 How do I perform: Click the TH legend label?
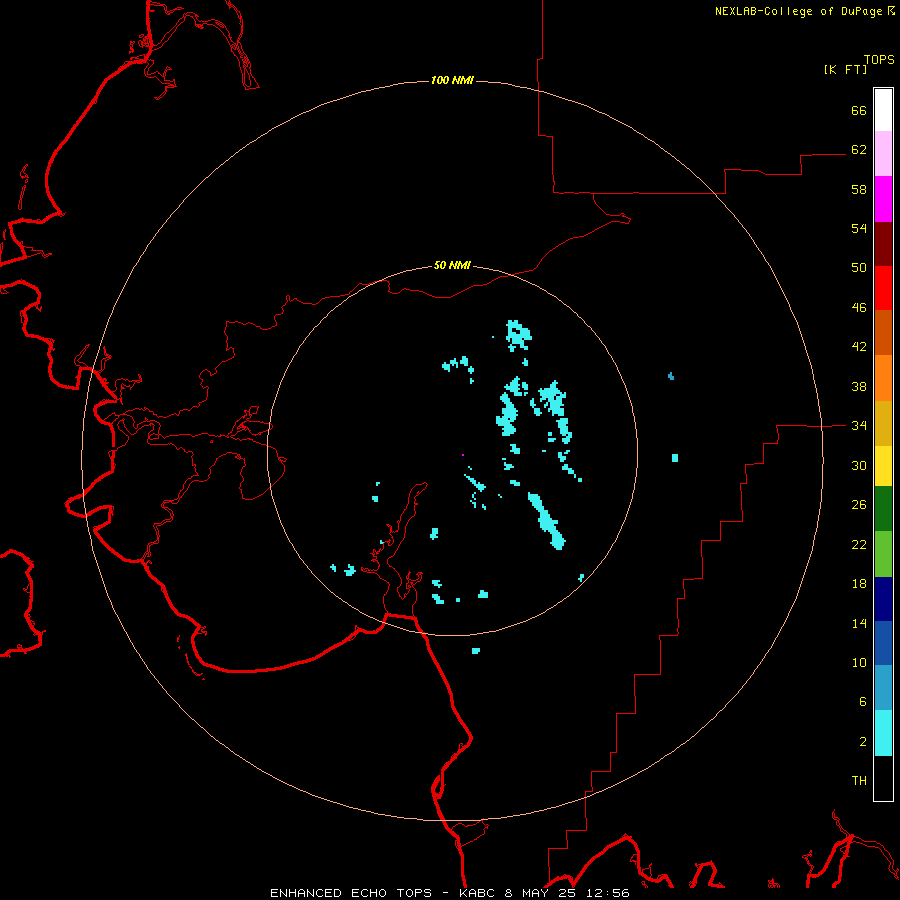859,781
